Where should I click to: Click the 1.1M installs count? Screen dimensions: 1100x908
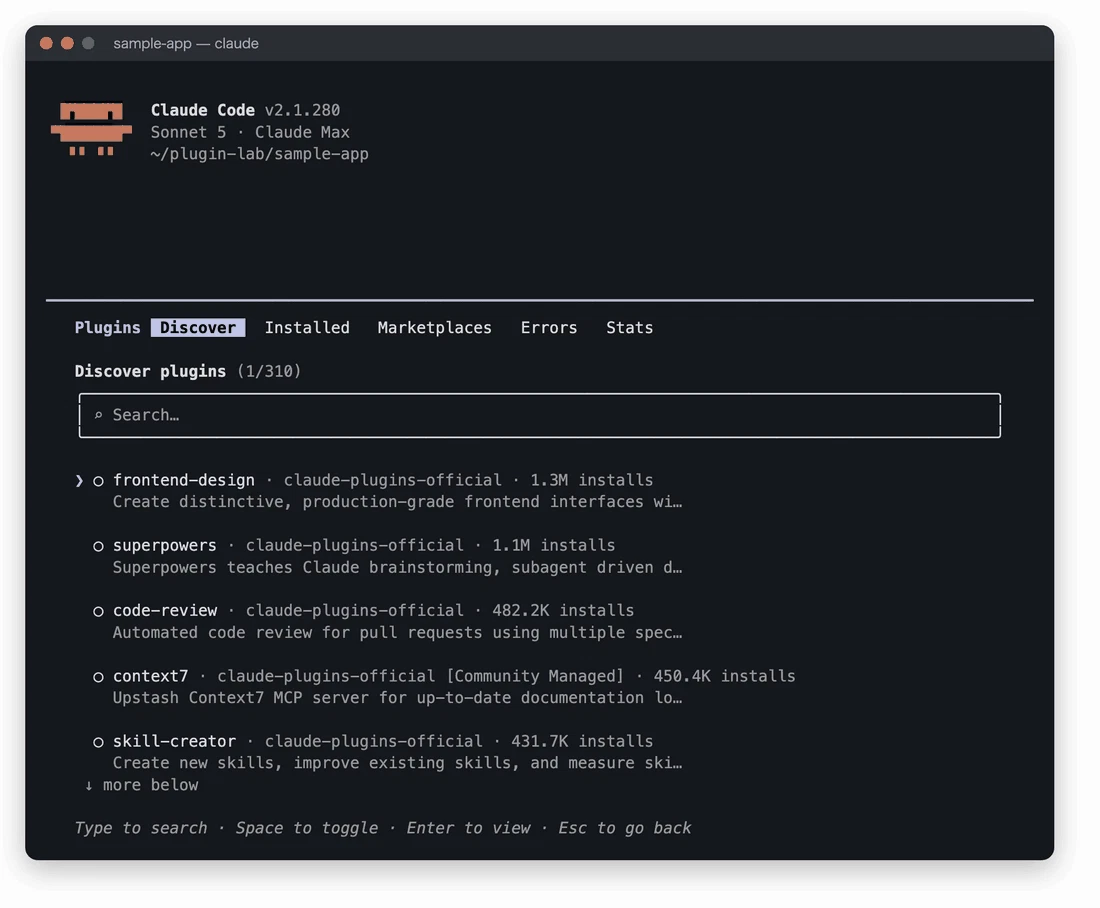coord(554,545)
